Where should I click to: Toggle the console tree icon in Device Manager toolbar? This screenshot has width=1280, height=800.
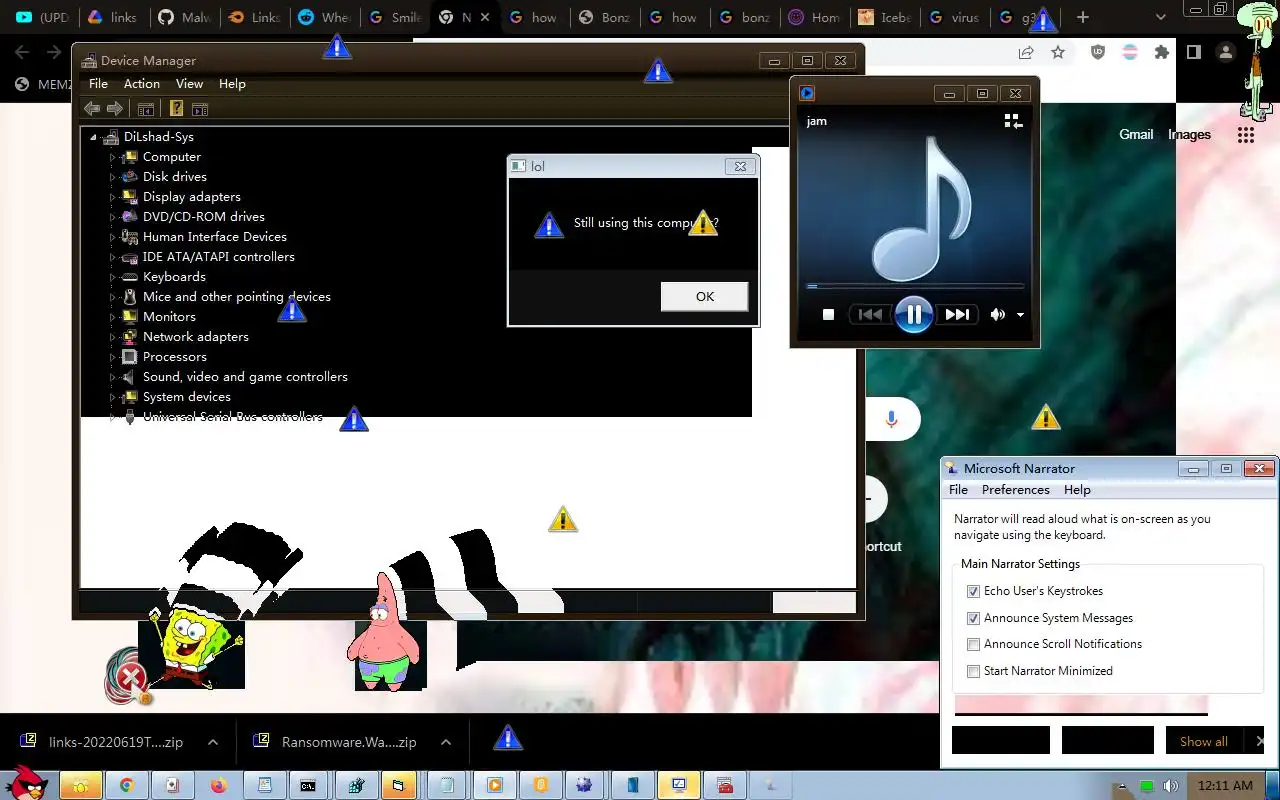[x=146, y=109]
